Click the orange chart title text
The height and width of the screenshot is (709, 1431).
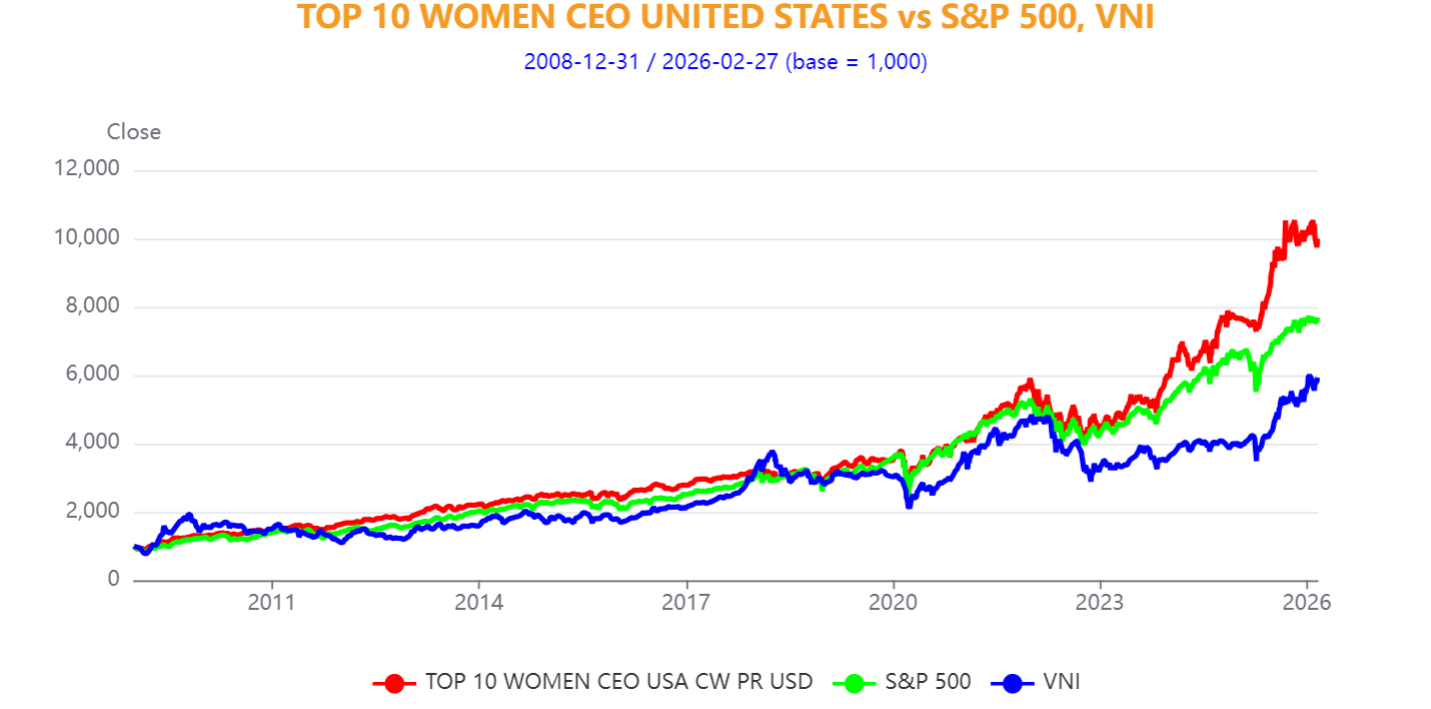(725, 17)
